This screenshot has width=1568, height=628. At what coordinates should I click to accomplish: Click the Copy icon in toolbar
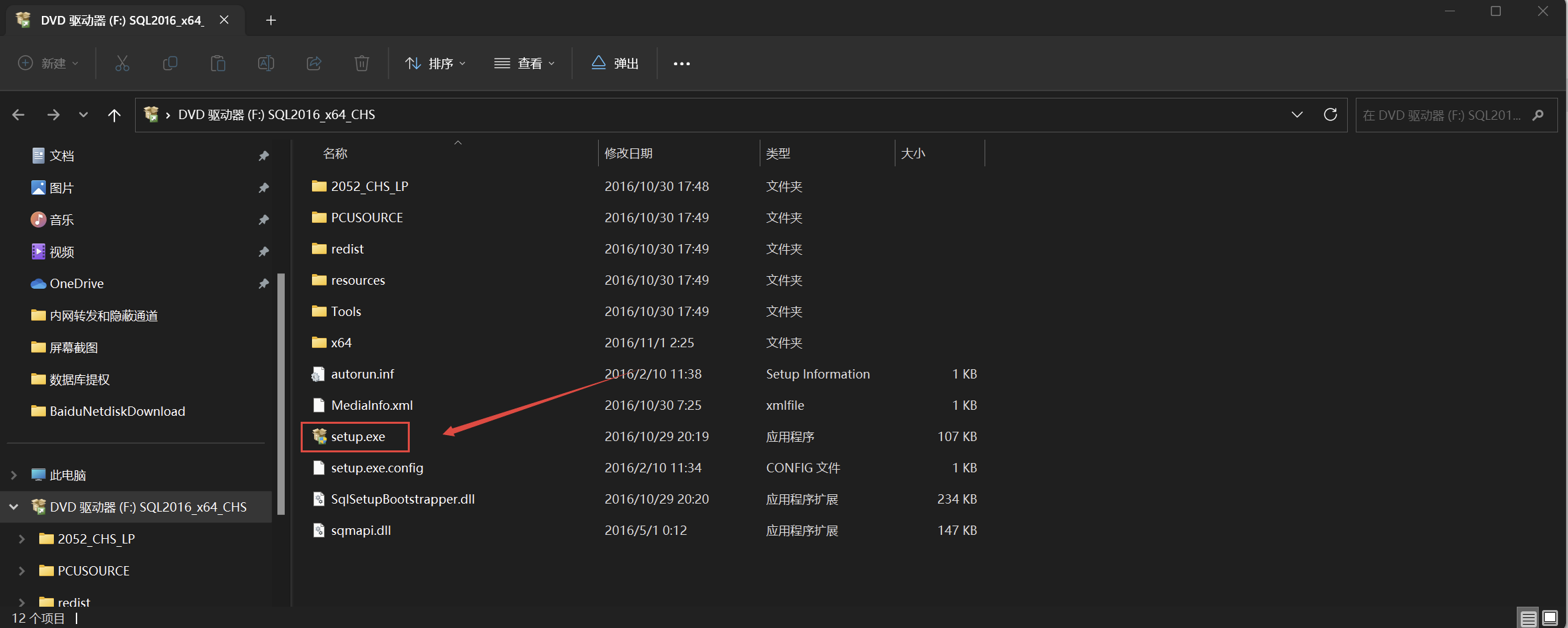pos(170,63)
